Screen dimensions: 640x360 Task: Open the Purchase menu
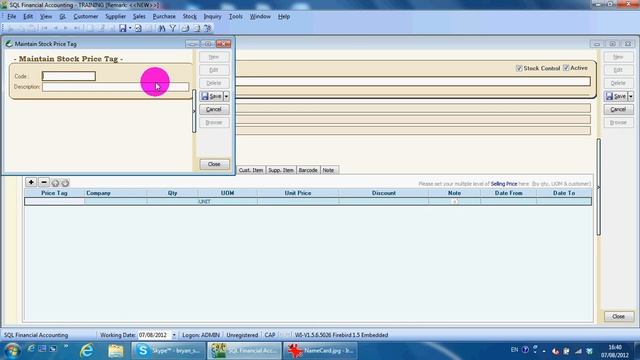tap(164, 16)
